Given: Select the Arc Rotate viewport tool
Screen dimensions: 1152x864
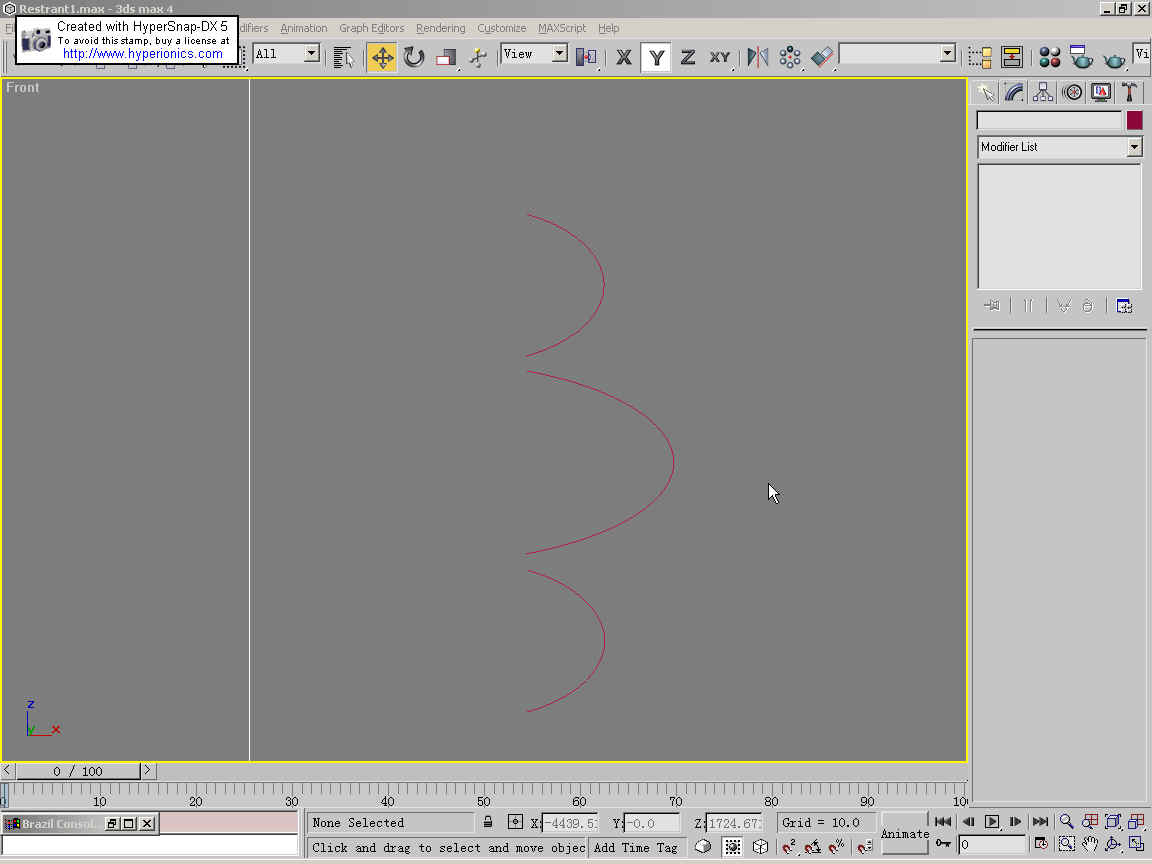Looking at the screenshot, I should tap(1113, 845).
